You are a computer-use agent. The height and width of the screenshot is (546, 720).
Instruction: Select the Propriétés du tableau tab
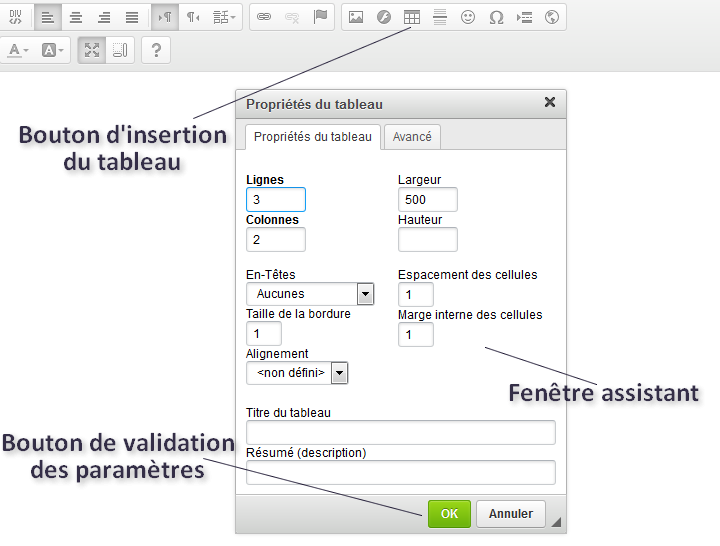click(x=312, y=137)
